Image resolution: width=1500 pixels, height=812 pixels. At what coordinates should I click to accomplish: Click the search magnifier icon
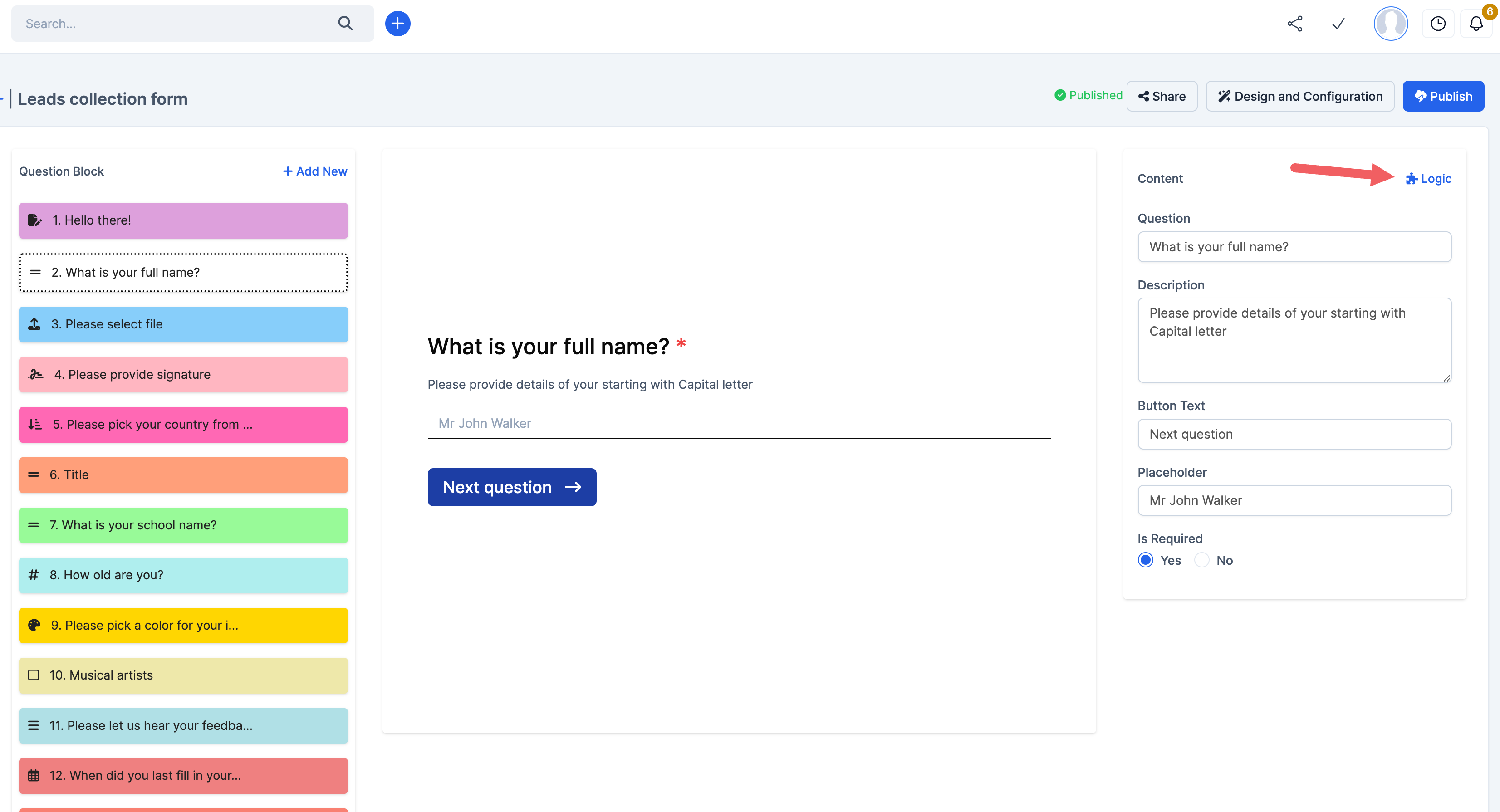[345, 23]
